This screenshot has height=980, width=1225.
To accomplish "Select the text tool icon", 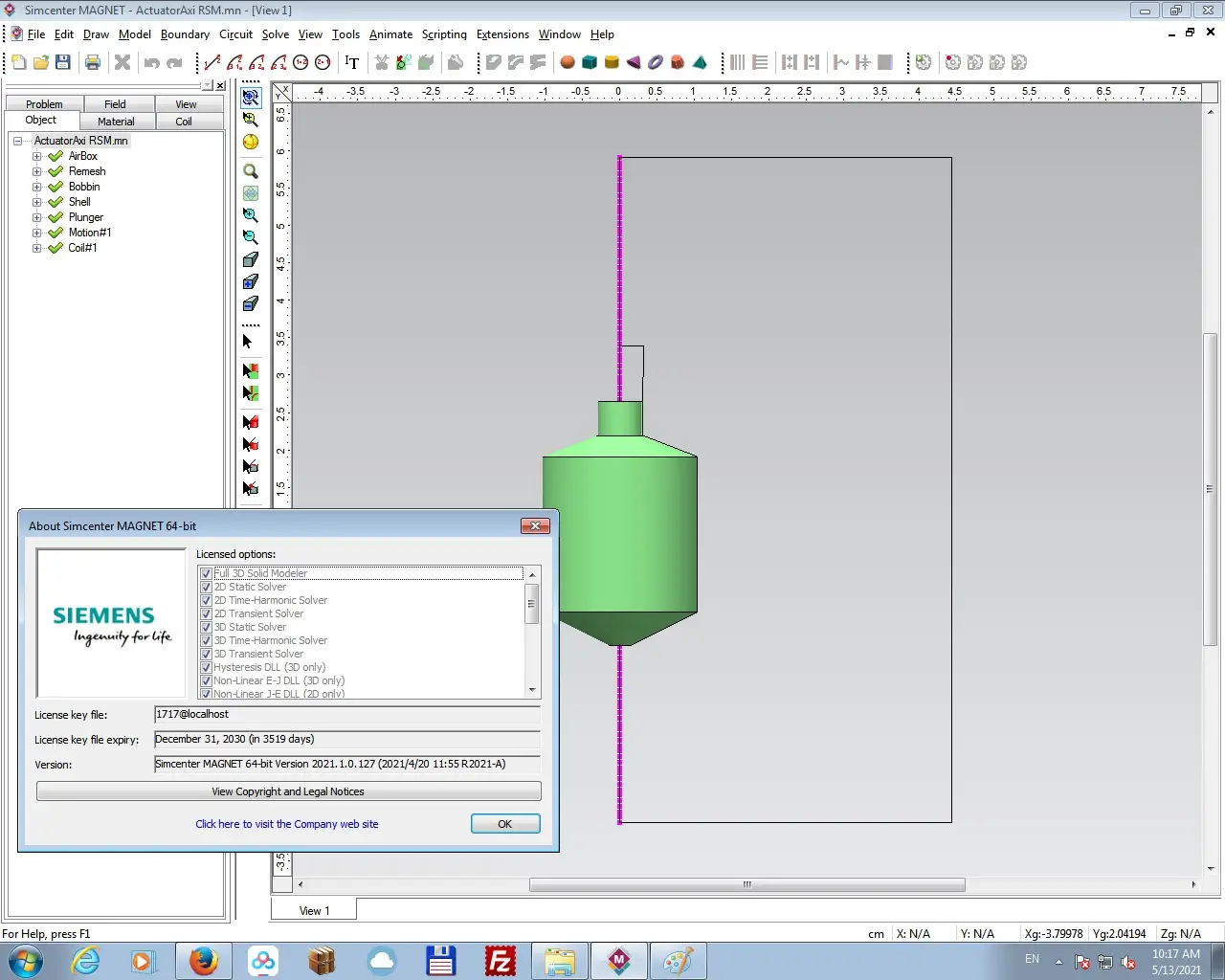I will tap(352, 62).
